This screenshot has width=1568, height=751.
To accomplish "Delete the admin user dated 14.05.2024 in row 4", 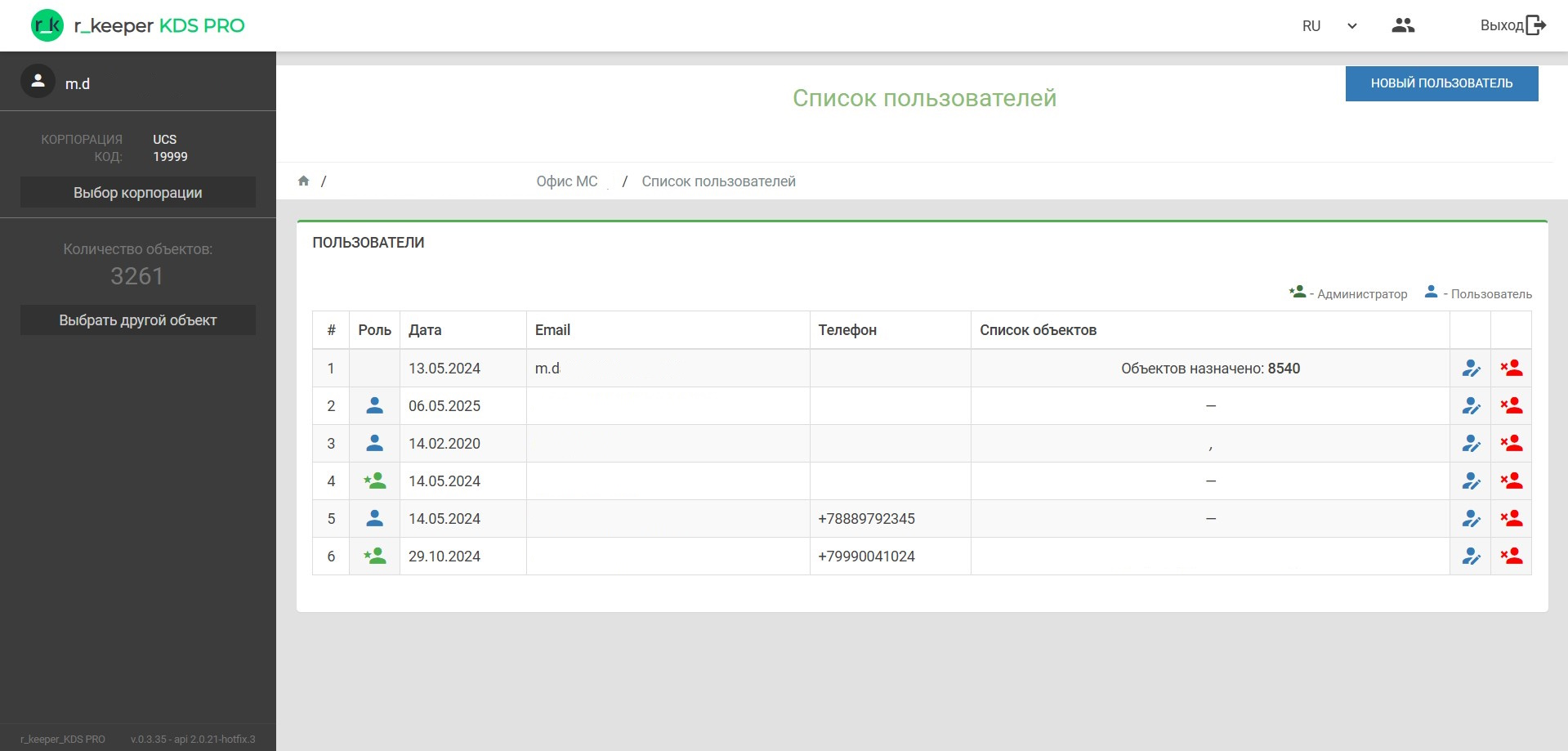I will (x=1511, y=481).
